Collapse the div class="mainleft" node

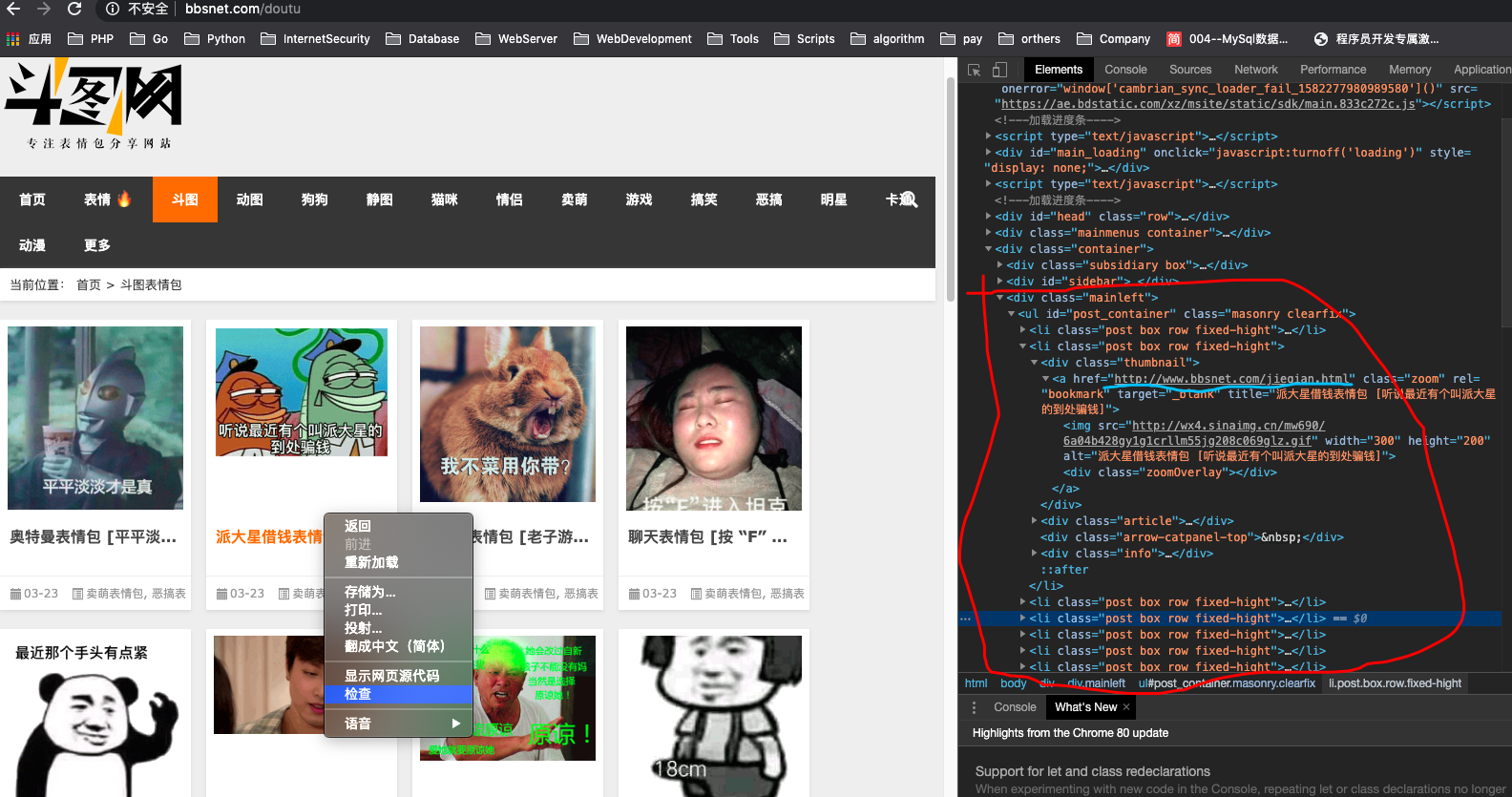999,298
